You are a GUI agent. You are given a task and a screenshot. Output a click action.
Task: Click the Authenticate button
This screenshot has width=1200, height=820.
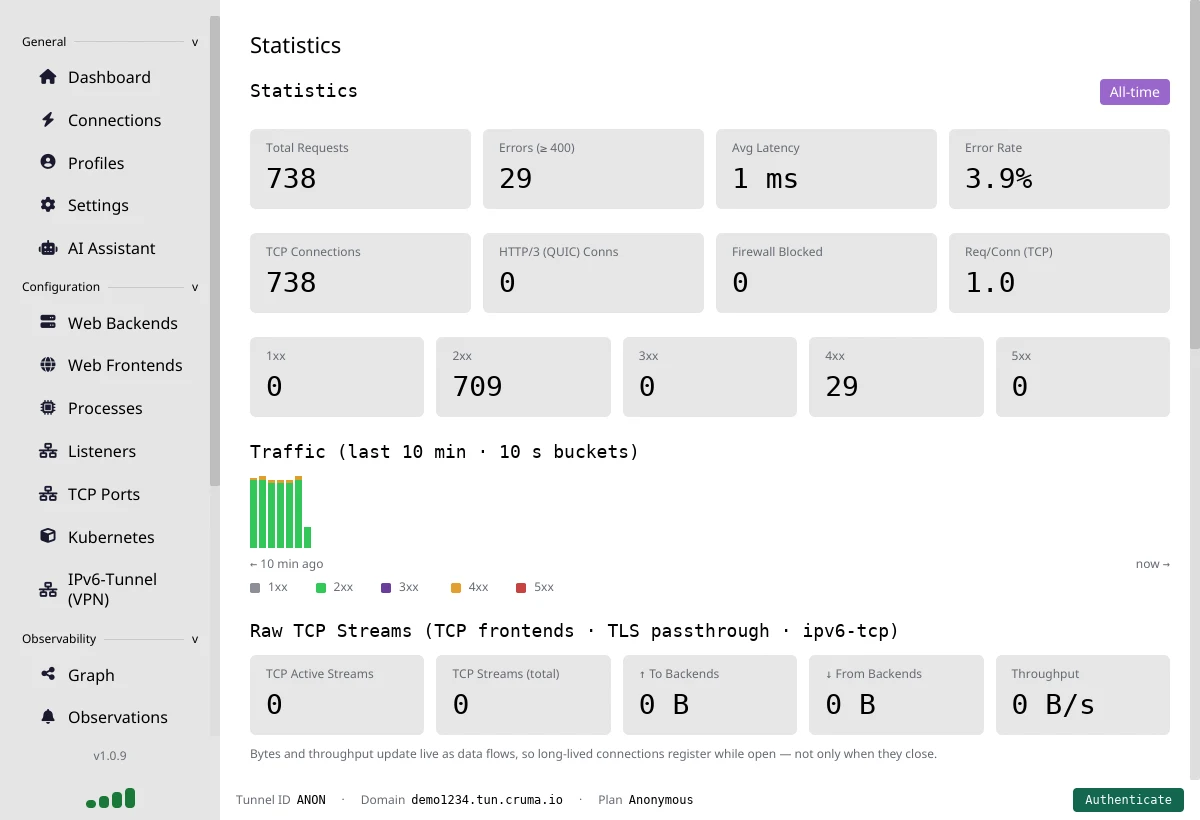[1128, 800]
